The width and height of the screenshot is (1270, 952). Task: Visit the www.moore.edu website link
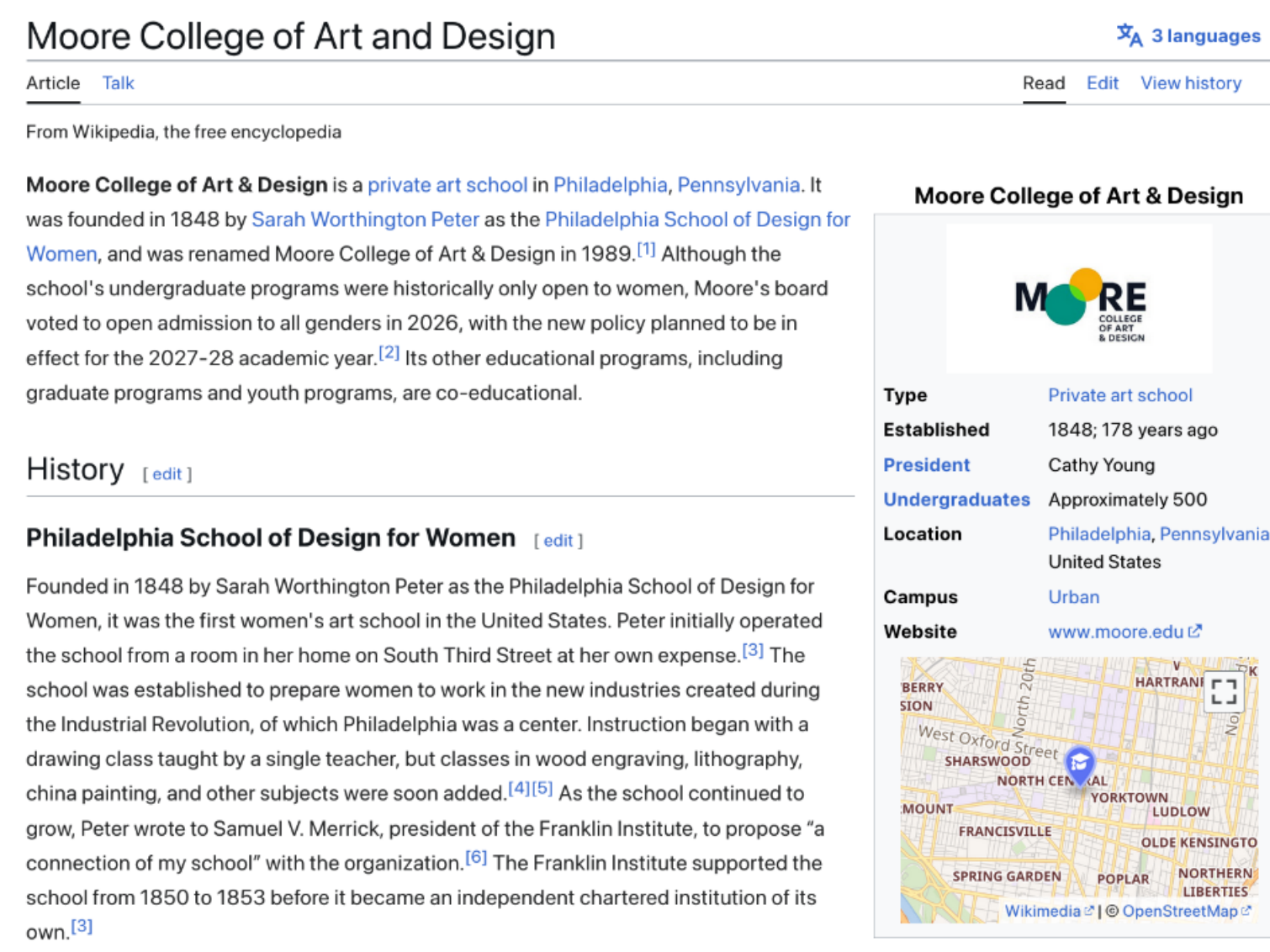pos(1115,632)
